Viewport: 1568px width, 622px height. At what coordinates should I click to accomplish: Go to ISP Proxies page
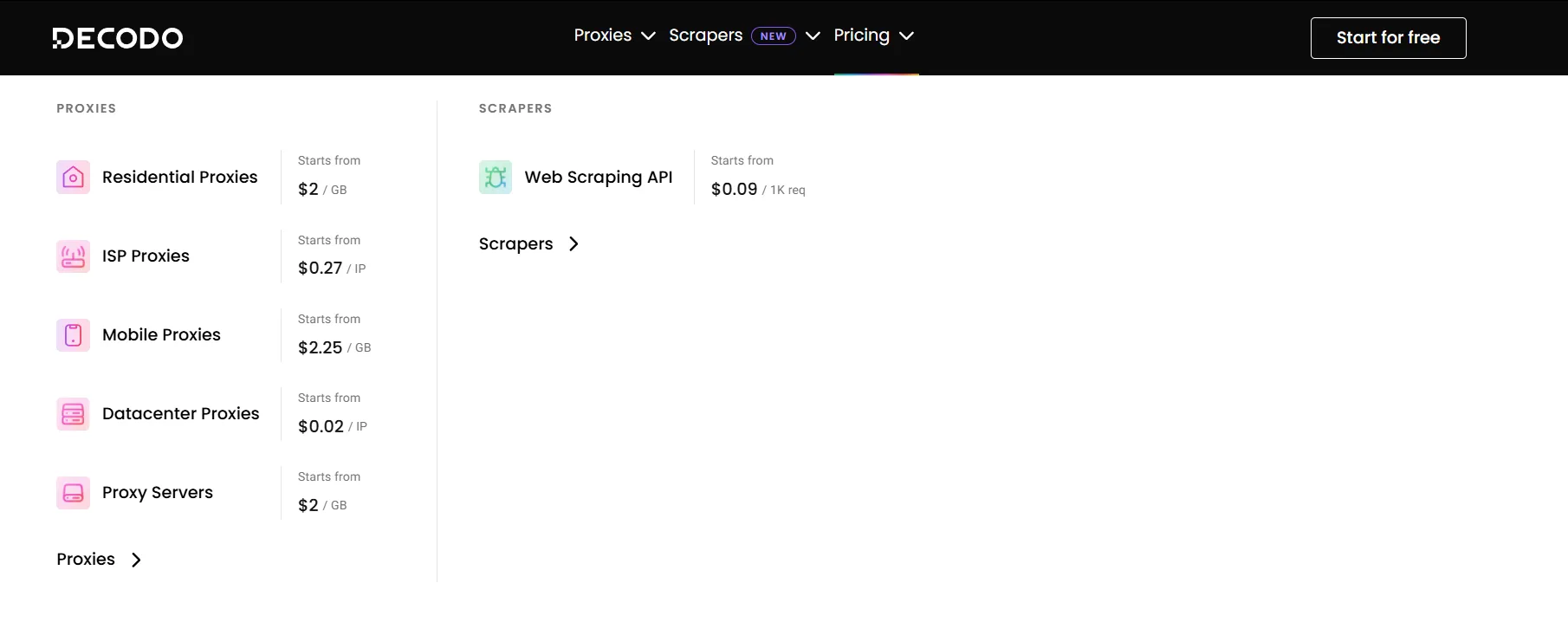(x=146, y=256)
